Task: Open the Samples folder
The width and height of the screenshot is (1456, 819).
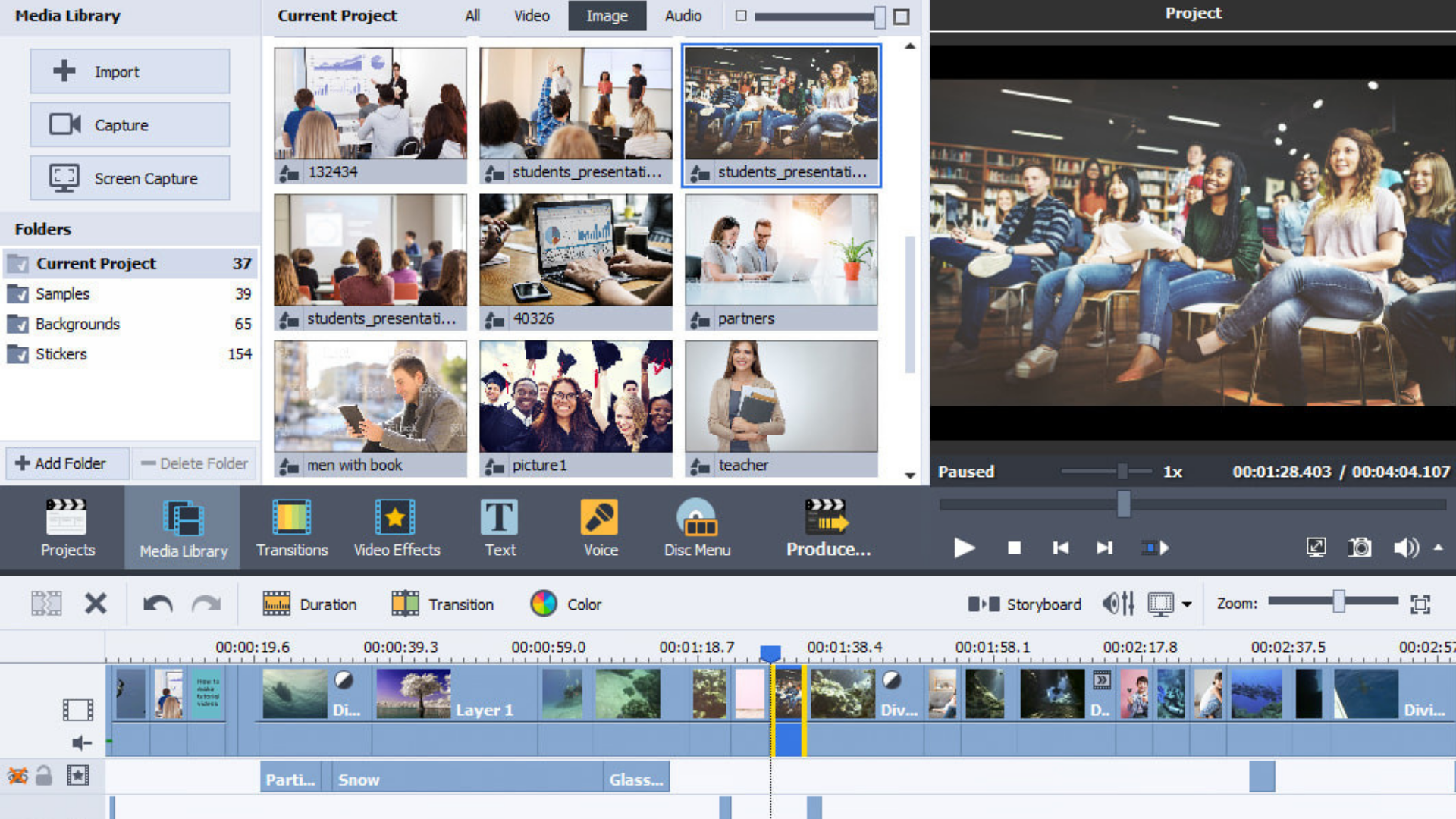Action: click(x=63, y=293)
